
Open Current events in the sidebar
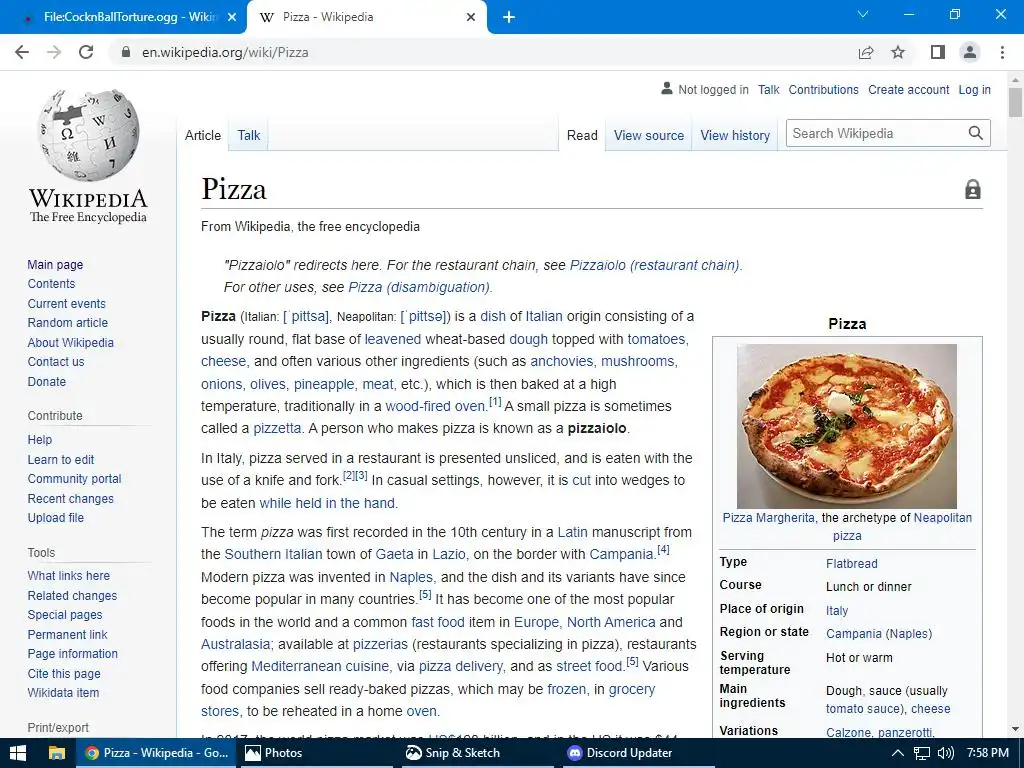coord(66,304)
